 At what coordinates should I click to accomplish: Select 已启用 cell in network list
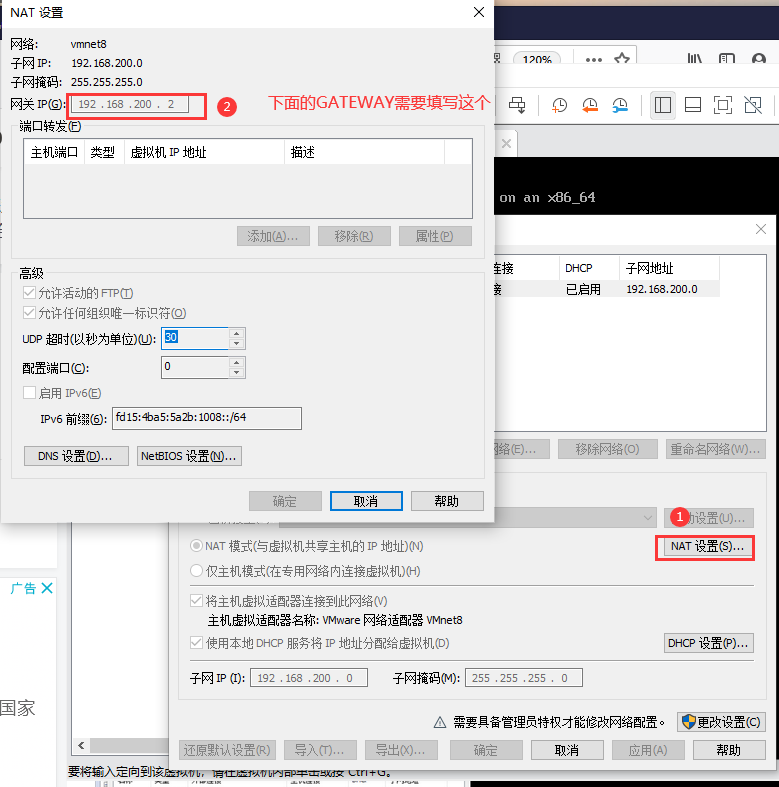(x=583, y=289)
